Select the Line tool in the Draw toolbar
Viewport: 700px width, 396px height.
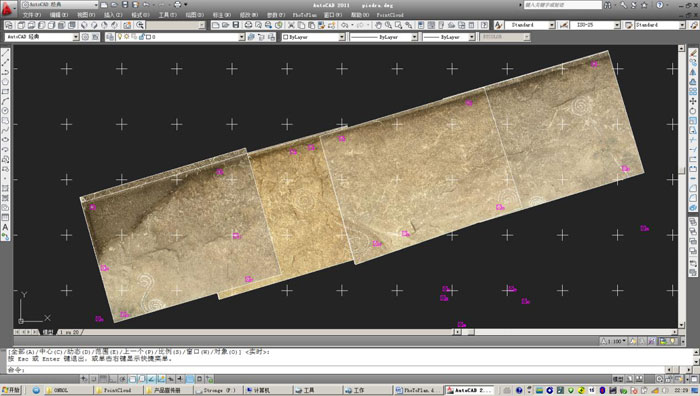coord(5,53)
